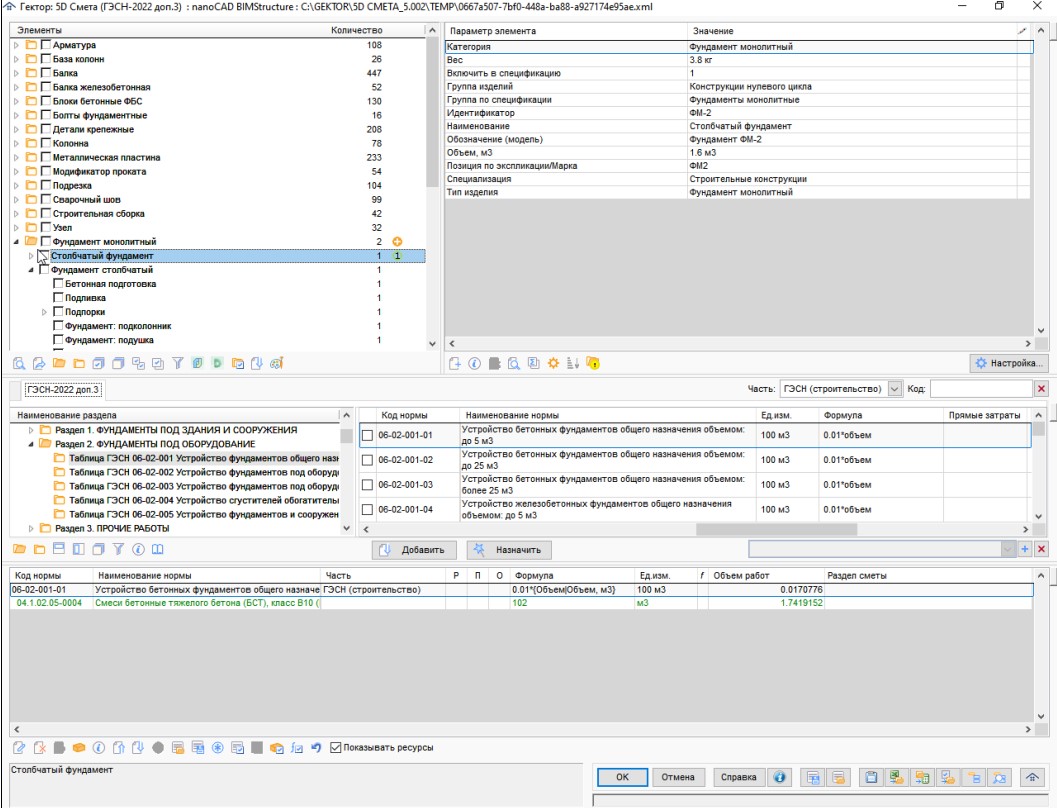Click the orange gear icon in the parameters toolbar
The image size is (1057, 808).
553,363
